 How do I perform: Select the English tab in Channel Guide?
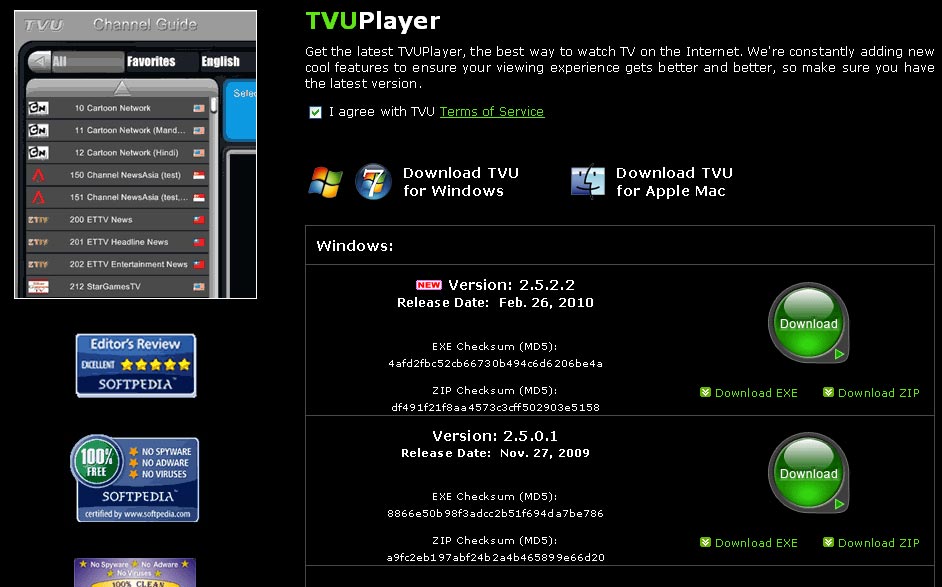point(220,61)
